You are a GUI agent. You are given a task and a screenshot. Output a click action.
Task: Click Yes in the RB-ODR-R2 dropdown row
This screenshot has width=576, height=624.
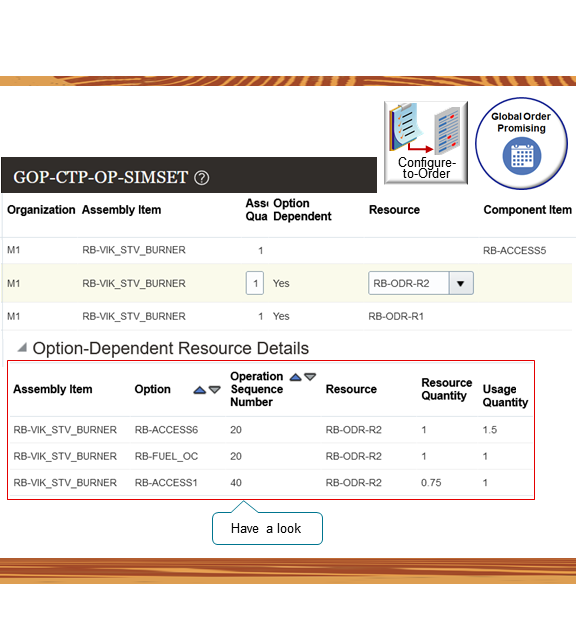point(281,283)
